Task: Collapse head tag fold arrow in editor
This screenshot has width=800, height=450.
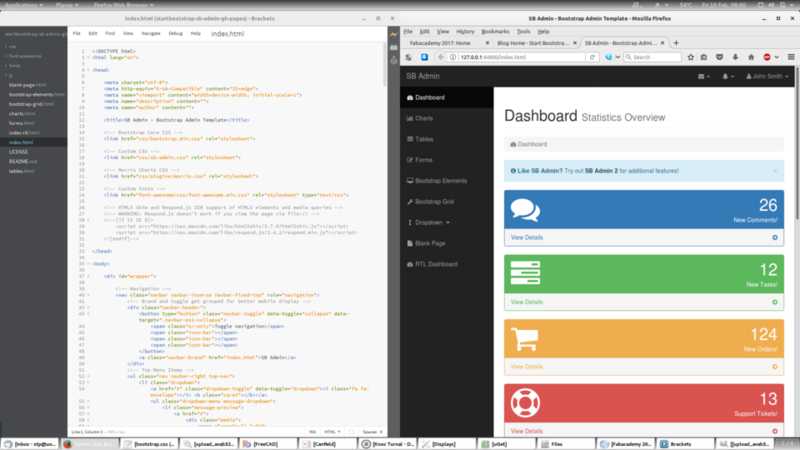Action: 88,70
